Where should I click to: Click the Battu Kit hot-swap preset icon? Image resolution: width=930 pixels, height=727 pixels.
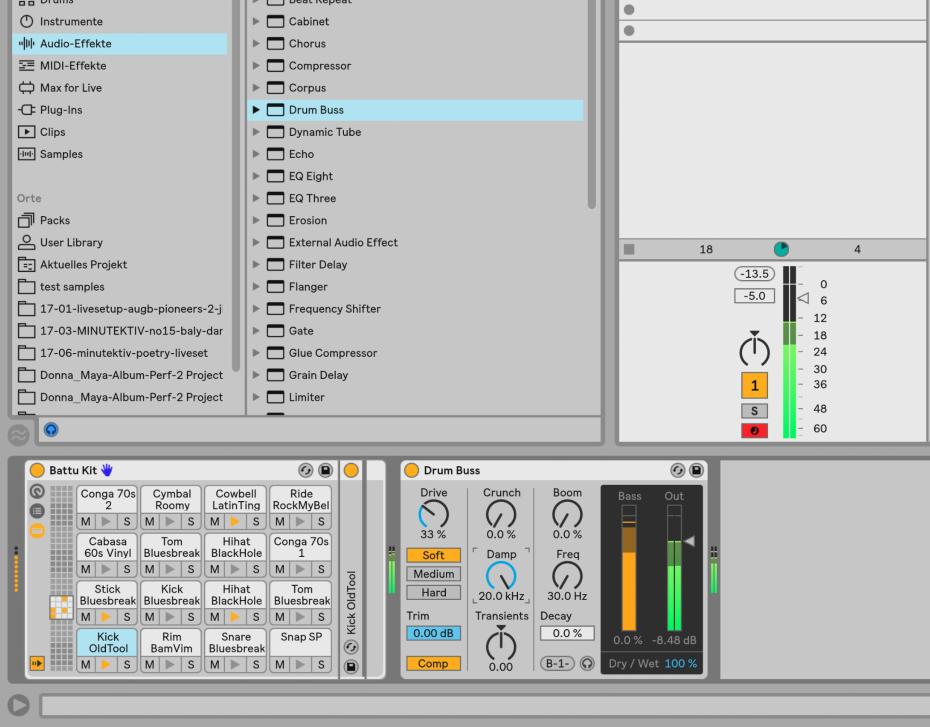tap(306, 470)
